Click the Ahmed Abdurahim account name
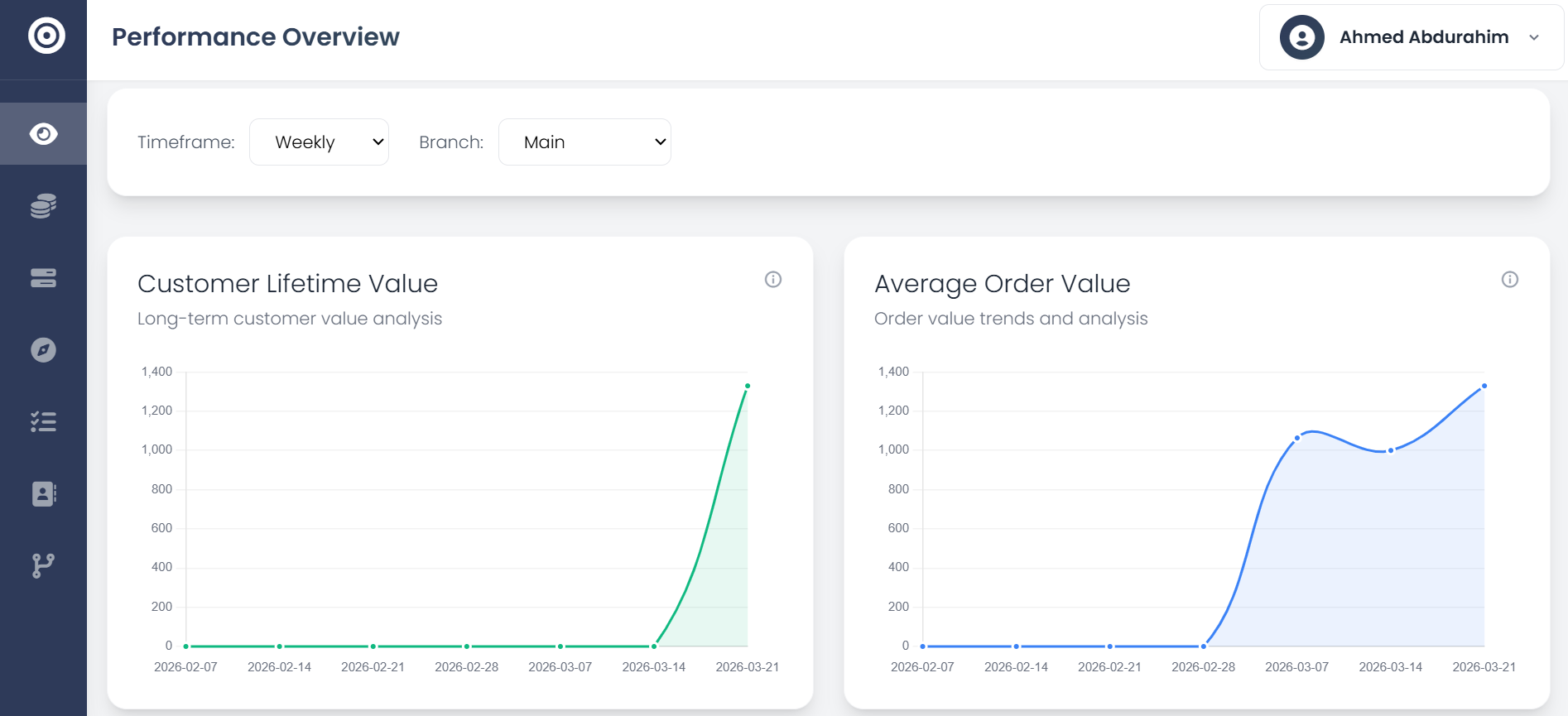This screenshot has height=716, width=1568. coord(1424,37)
